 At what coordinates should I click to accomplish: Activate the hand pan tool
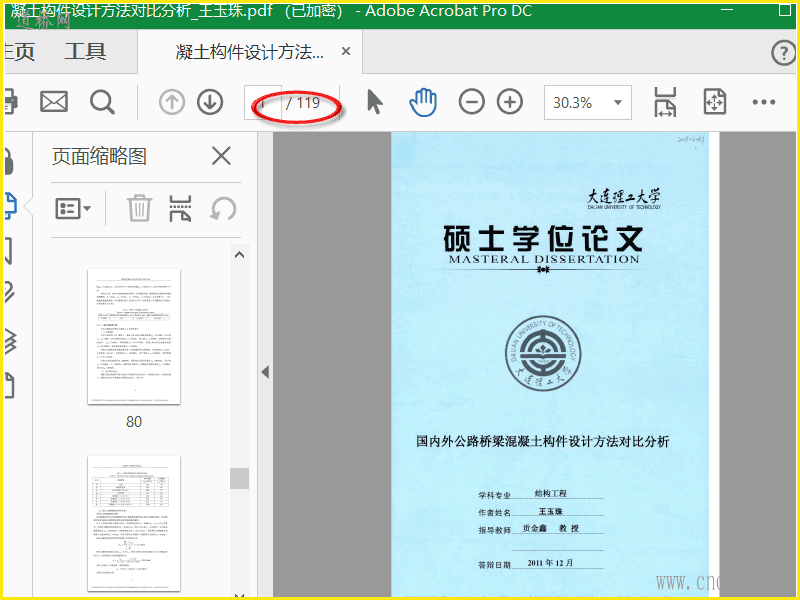coord(423,102)
